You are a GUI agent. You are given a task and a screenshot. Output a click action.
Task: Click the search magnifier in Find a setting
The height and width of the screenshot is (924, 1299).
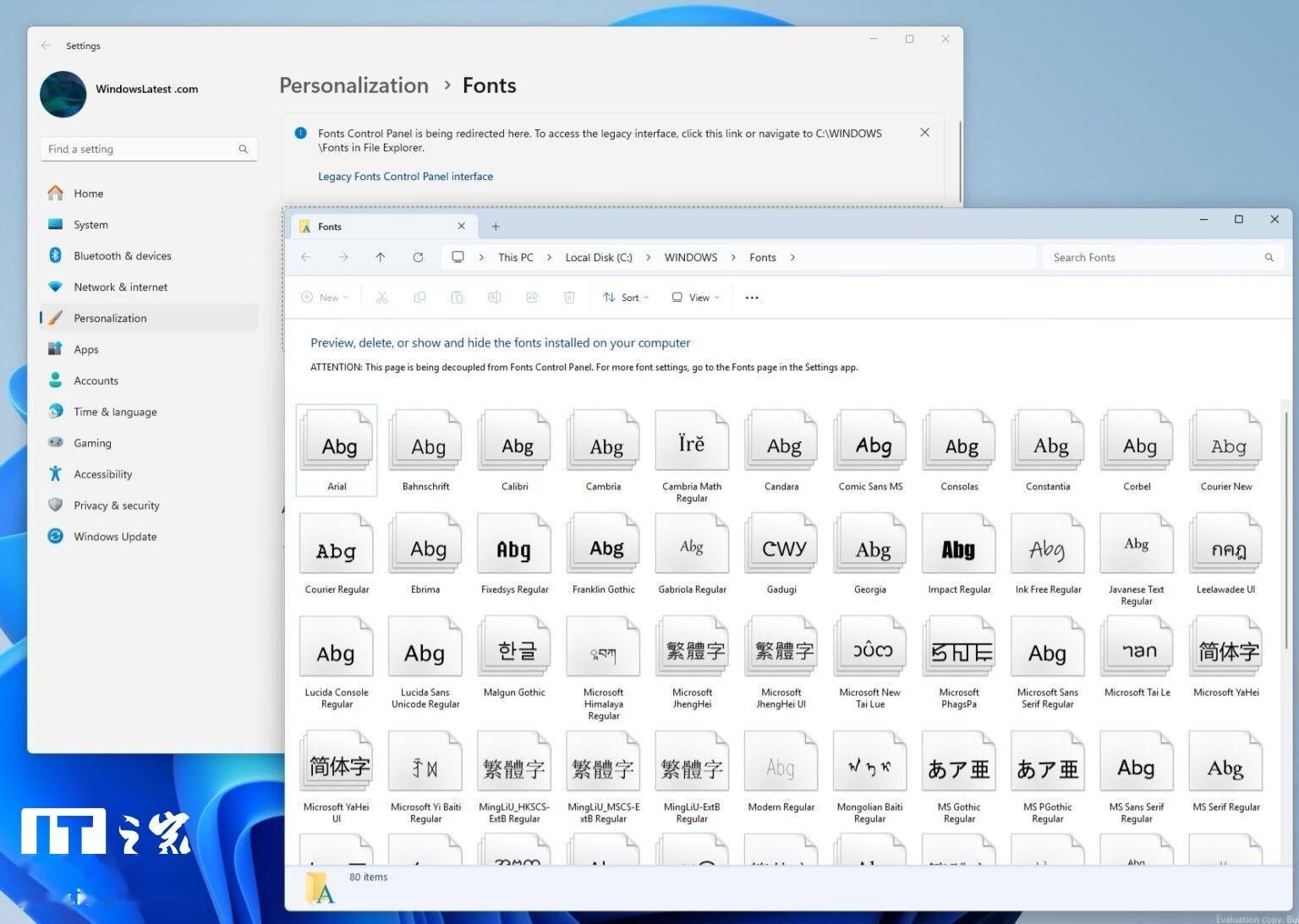click(244, 150)
